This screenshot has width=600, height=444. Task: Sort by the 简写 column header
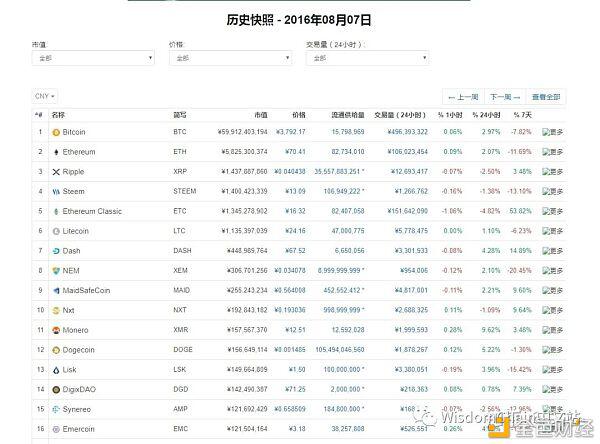pyautogui.click(x=180, y=115)
